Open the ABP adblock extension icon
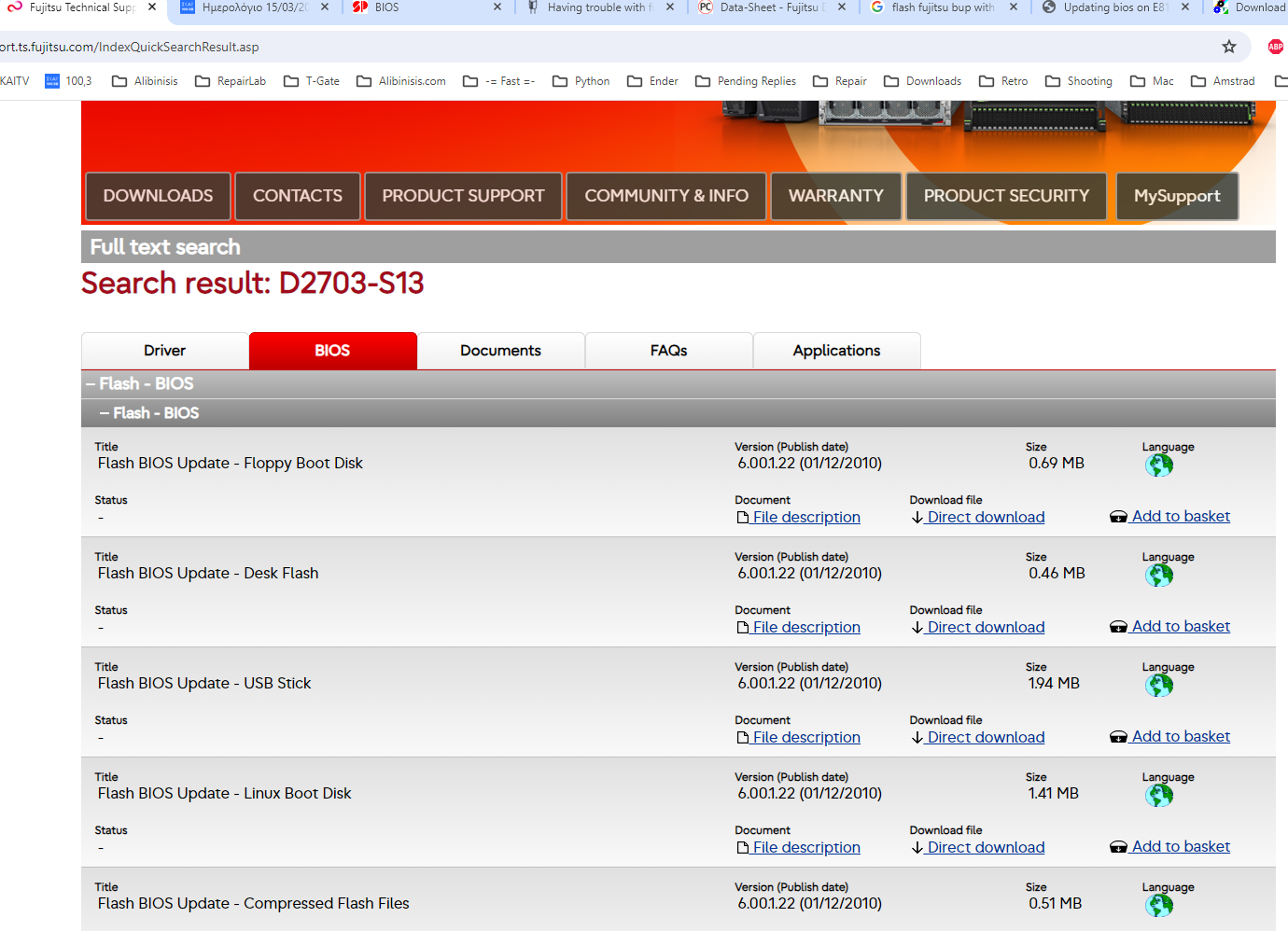Viewport: 1288px width, 931px height. pos(1275,47)
